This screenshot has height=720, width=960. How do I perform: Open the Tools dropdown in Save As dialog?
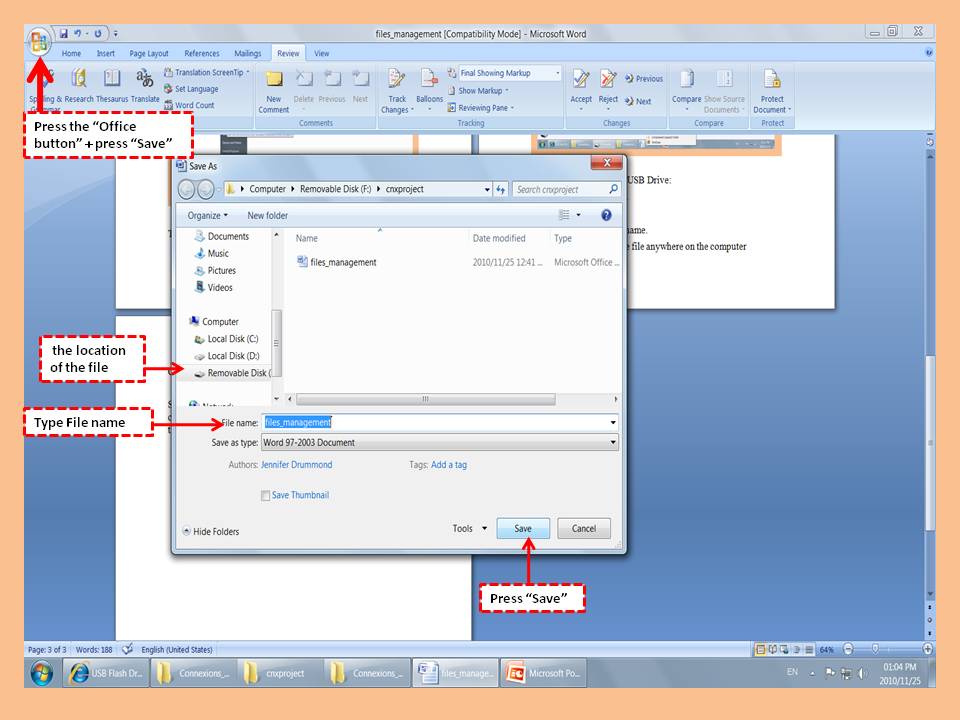pos(470,528)
